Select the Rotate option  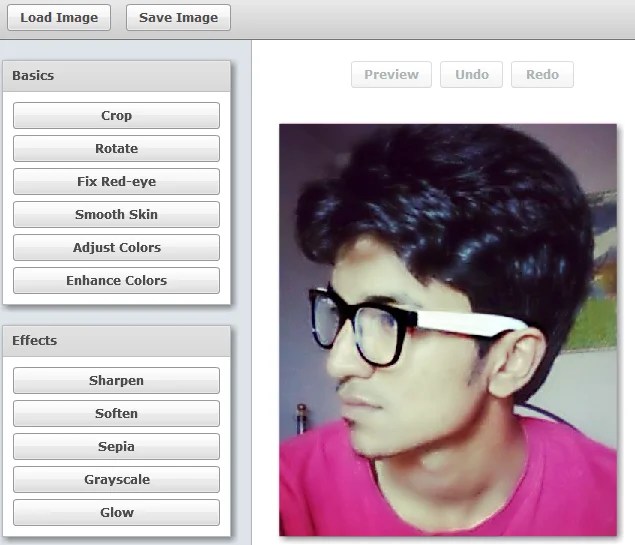[116, 148]
